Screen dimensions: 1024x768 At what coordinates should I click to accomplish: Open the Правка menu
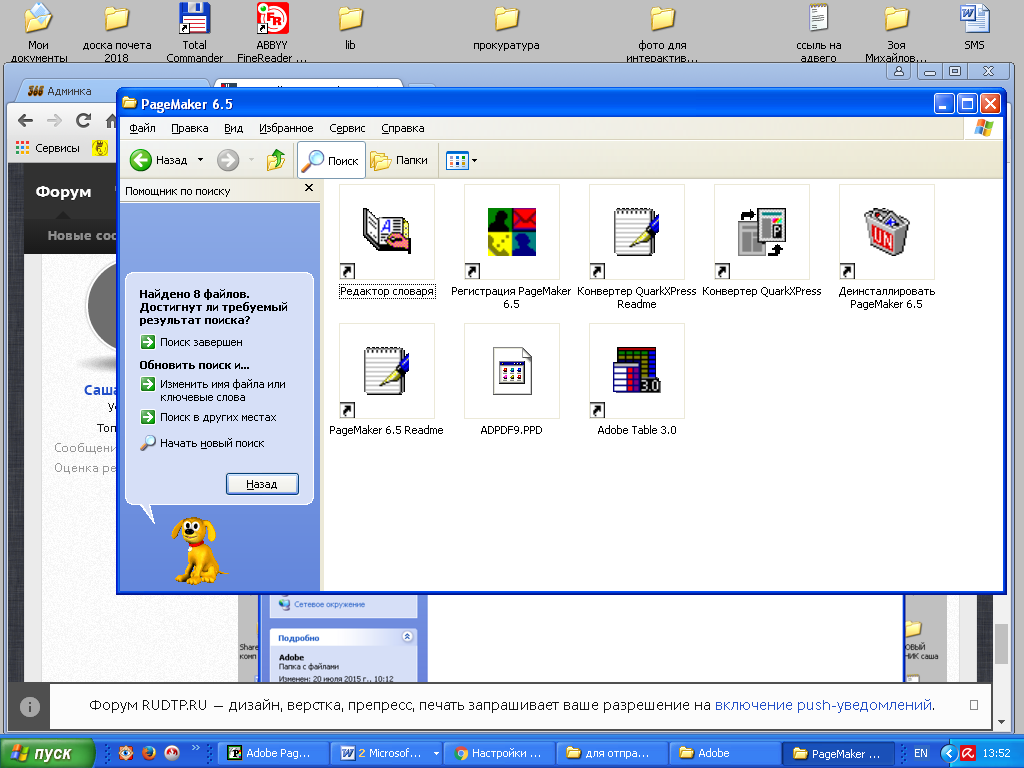[x=189, y=128]
